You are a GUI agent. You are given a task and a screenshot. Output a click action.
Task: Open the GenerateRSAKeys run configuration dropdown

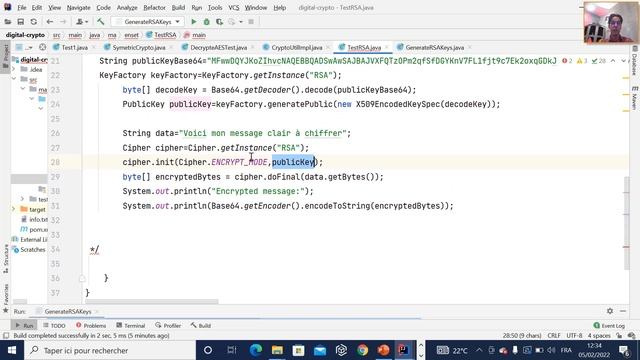pyautogui.click(x=148, y=22)
